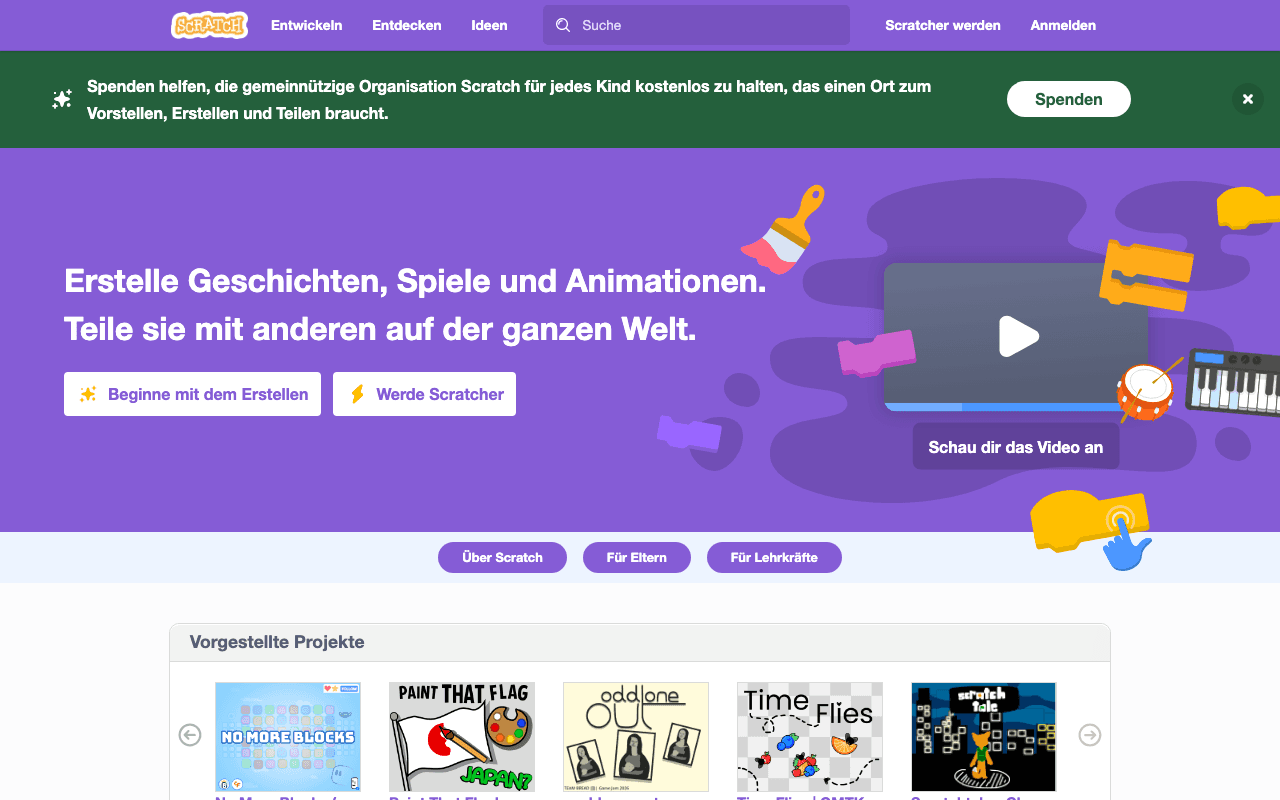Open the Time Flies project thumbnail

click(810, 737)
